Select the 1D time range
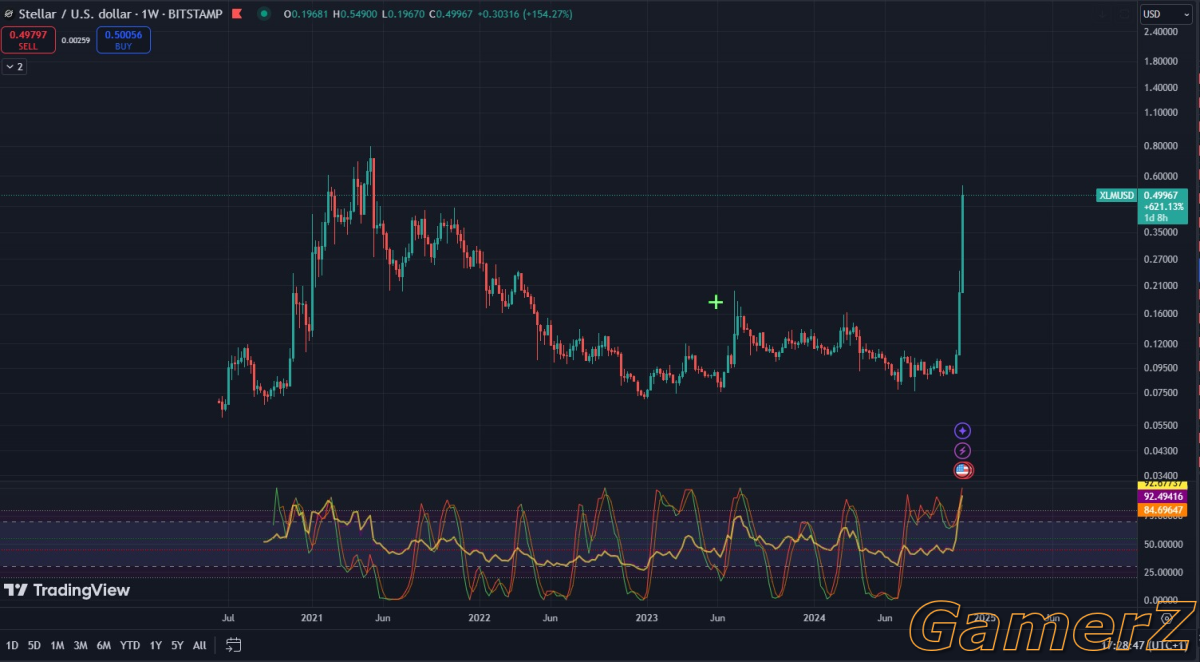 pyautogui.click(x=12, y=645)
